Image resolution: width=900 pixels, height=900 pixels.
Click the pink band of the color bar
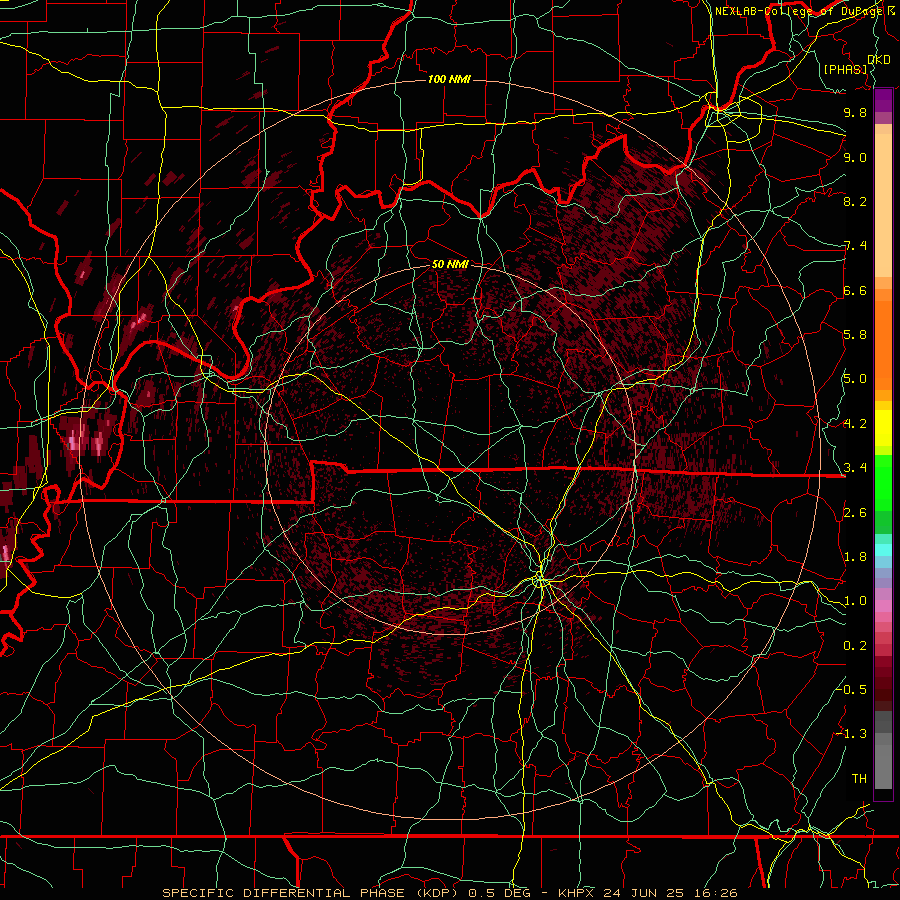pos(883,606)
